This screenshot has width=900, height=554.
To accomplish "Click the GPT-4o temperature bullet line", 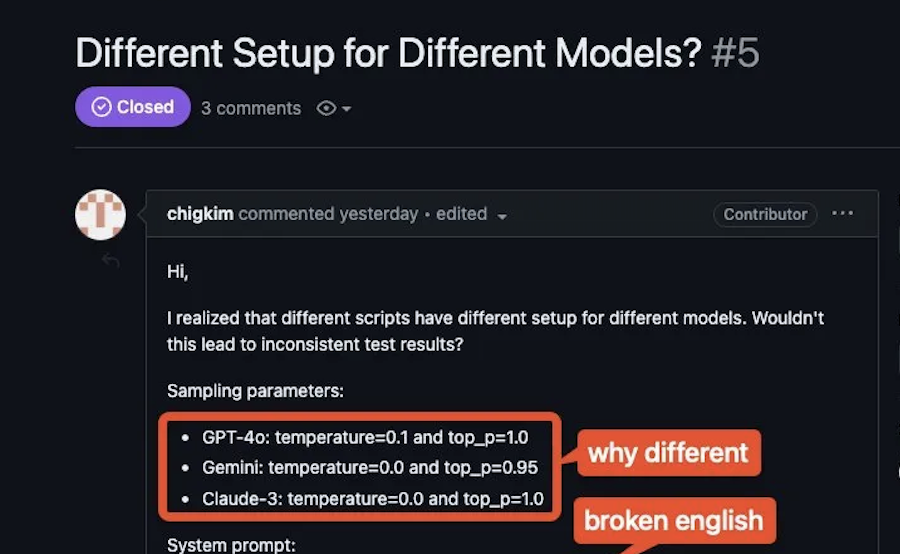I will (x=365, y=437).
